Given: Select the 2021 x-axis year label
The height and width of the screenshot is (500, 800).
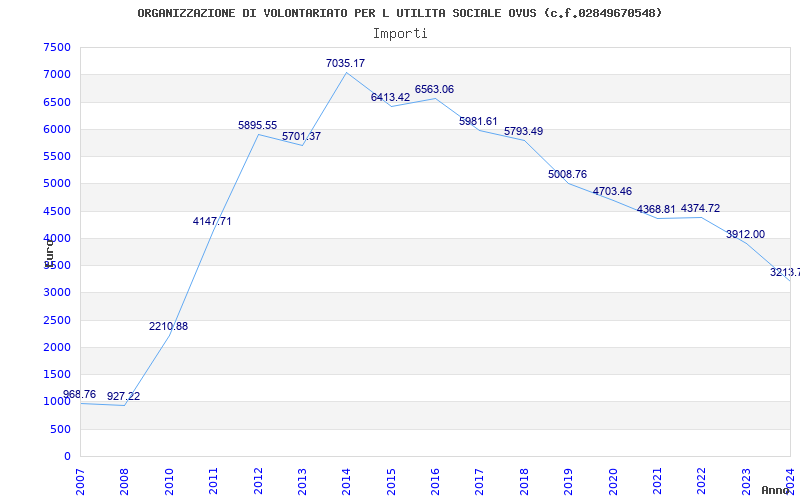Looking at the screenshot, I should click(x=657, y=481).
